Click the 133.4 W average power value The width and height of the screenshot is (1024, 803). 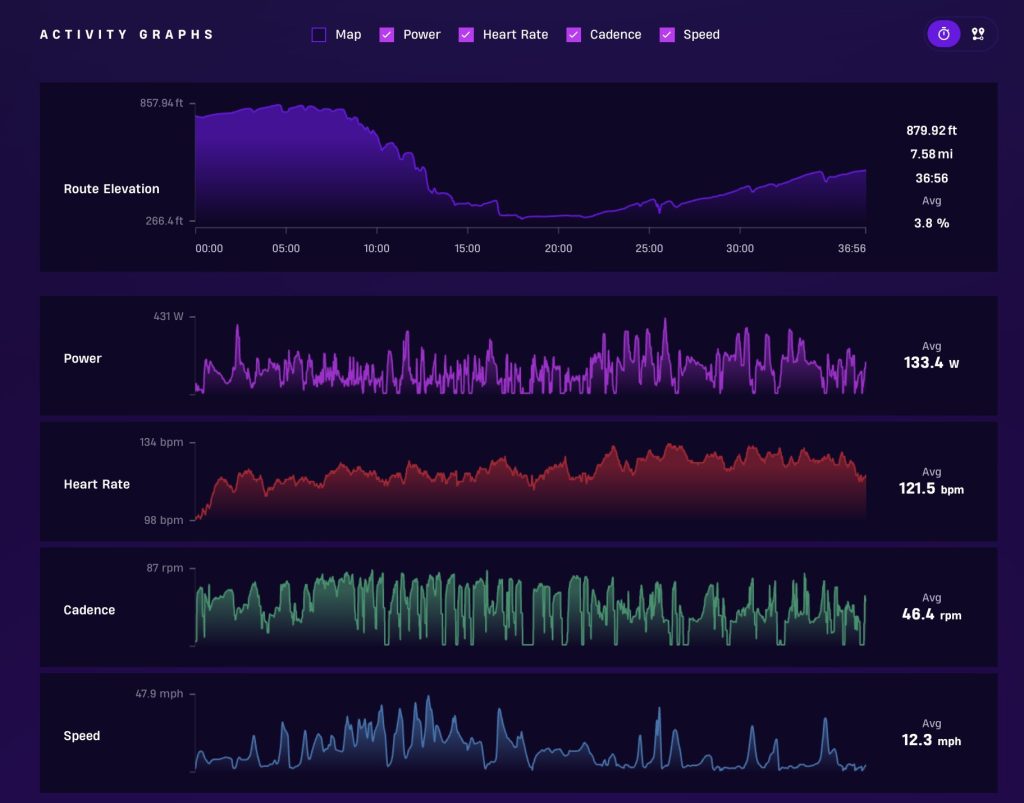[931, 363]
